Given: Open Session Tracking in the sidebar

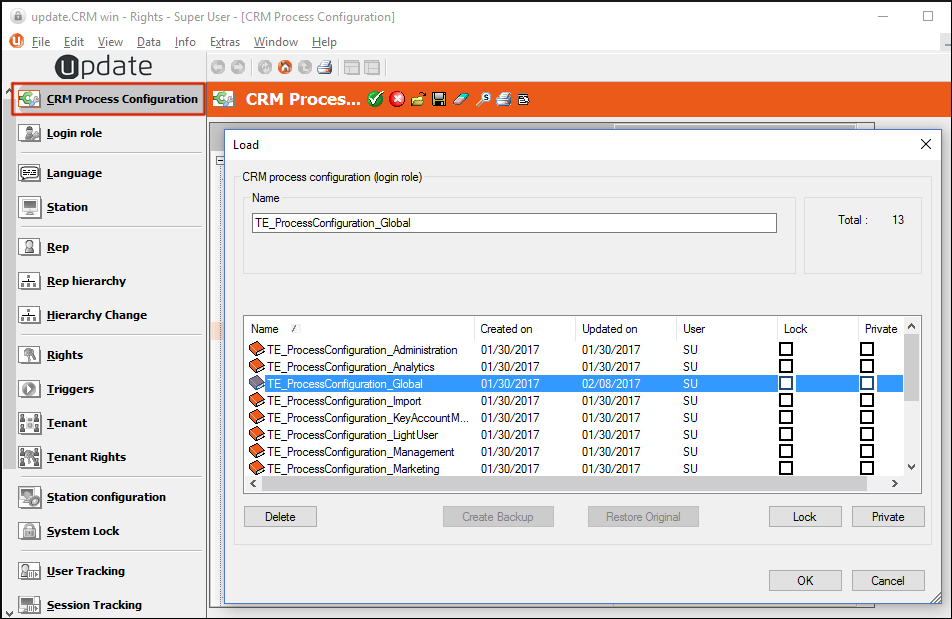Looking at the screenshot, I should coord(94,605).
